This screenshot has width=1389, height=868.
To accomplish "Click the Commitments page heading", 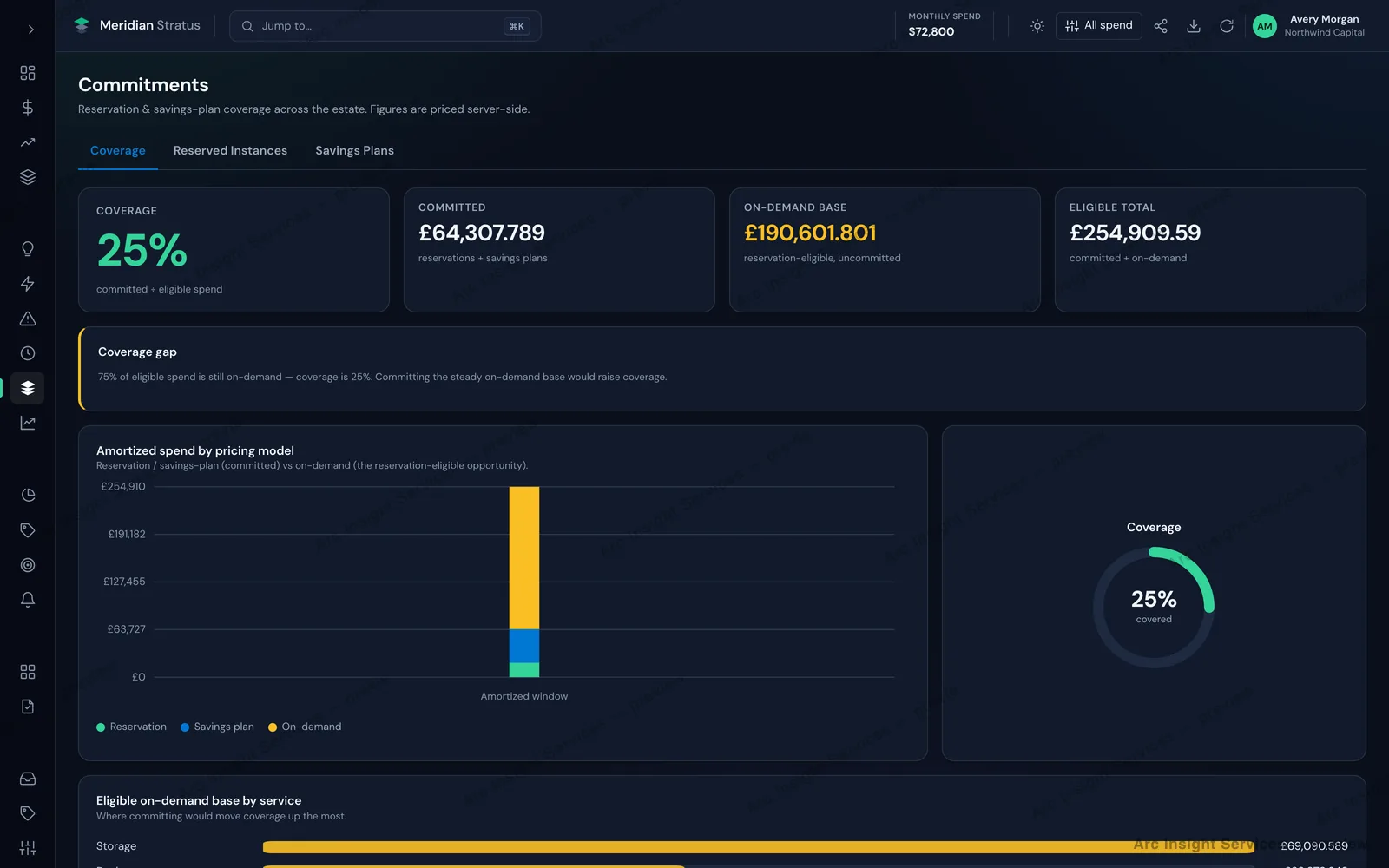I will coord(143,85).
